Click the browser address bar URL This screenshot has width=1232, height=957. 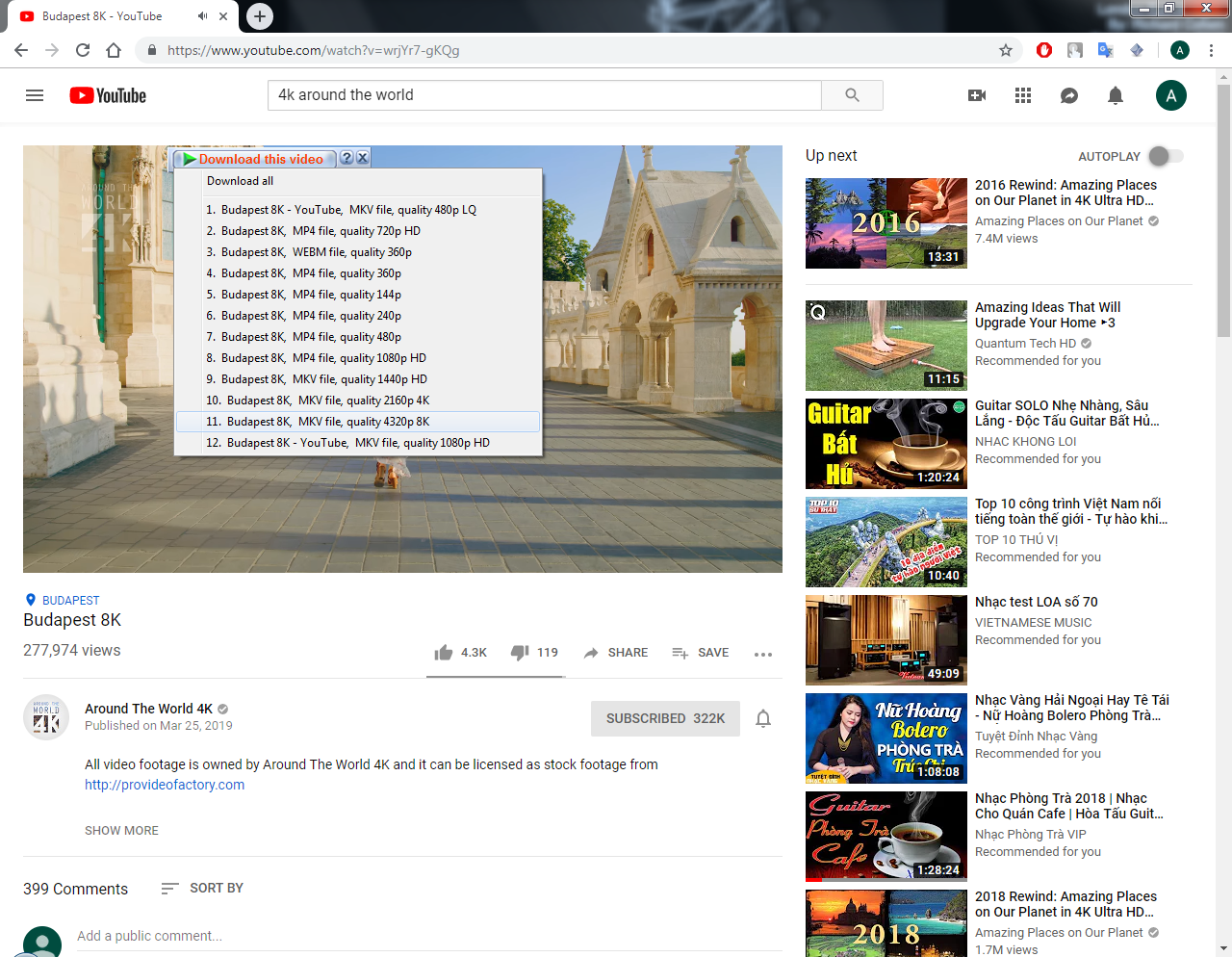313,50
